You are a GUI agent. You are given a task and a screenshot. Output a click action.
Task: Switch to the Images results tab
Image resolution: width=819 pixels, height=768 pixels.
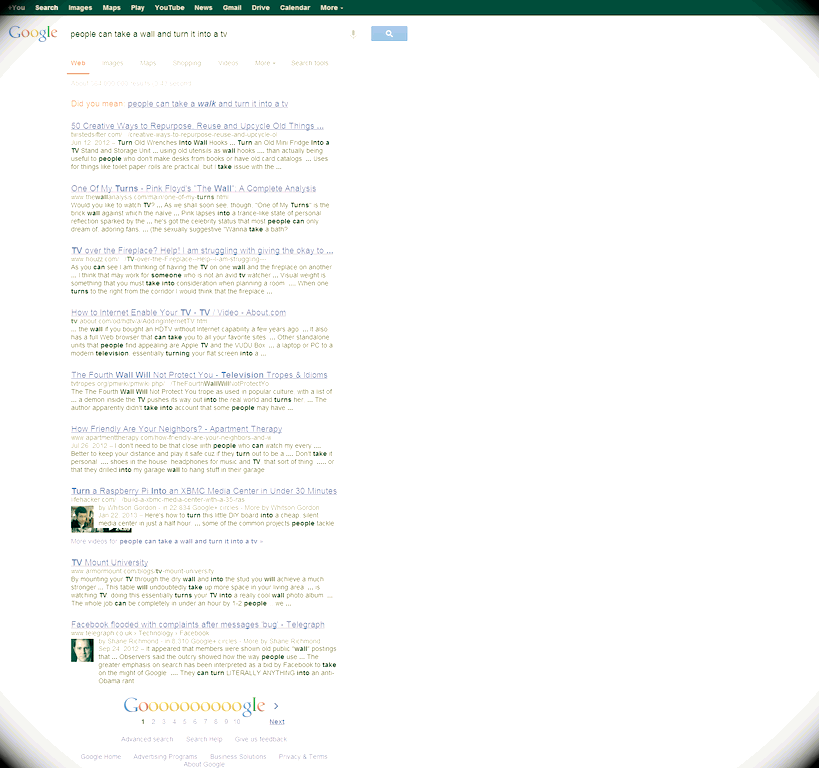tap(113, 63)
